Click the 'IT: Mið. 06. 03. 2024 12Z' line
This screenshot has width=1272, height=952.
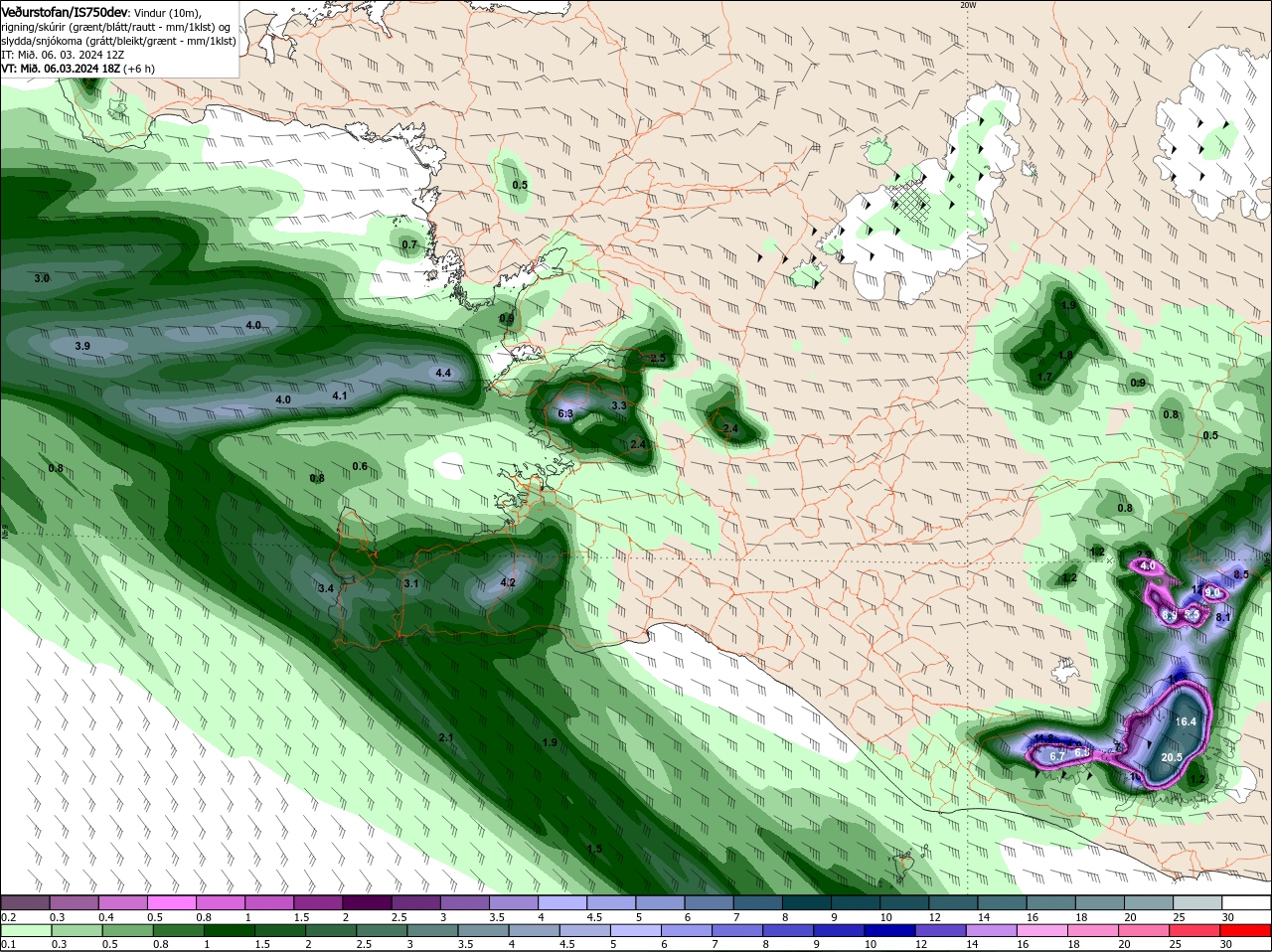63,55
